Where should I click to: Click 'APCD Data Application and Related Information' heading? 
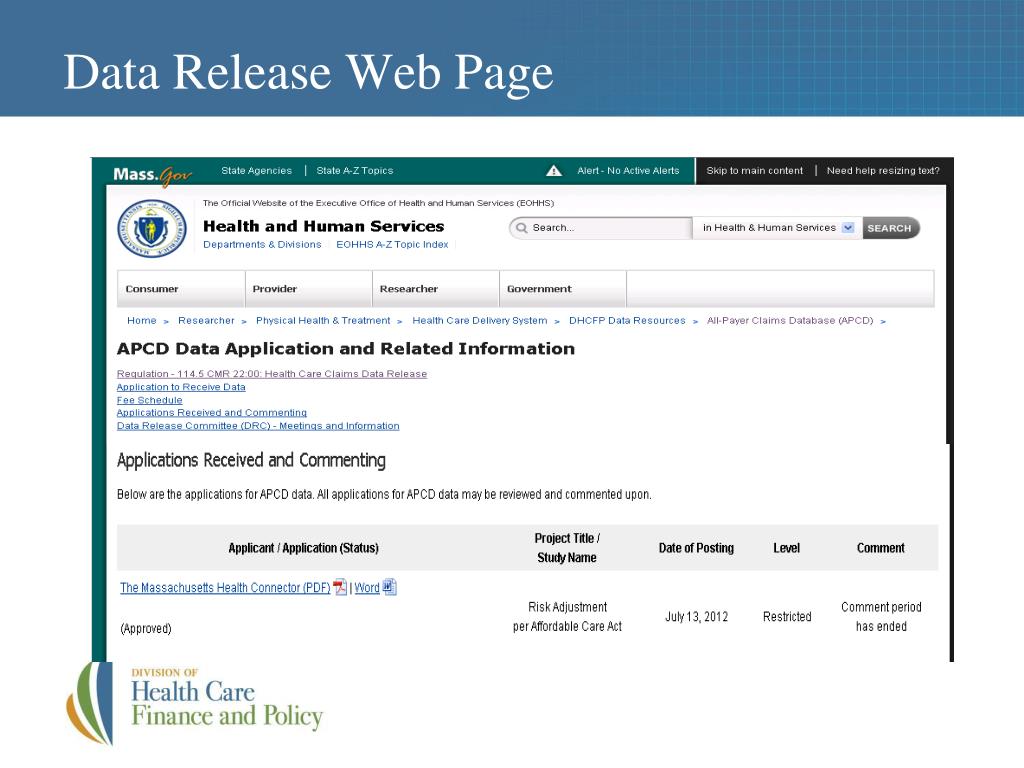(346, 349)
